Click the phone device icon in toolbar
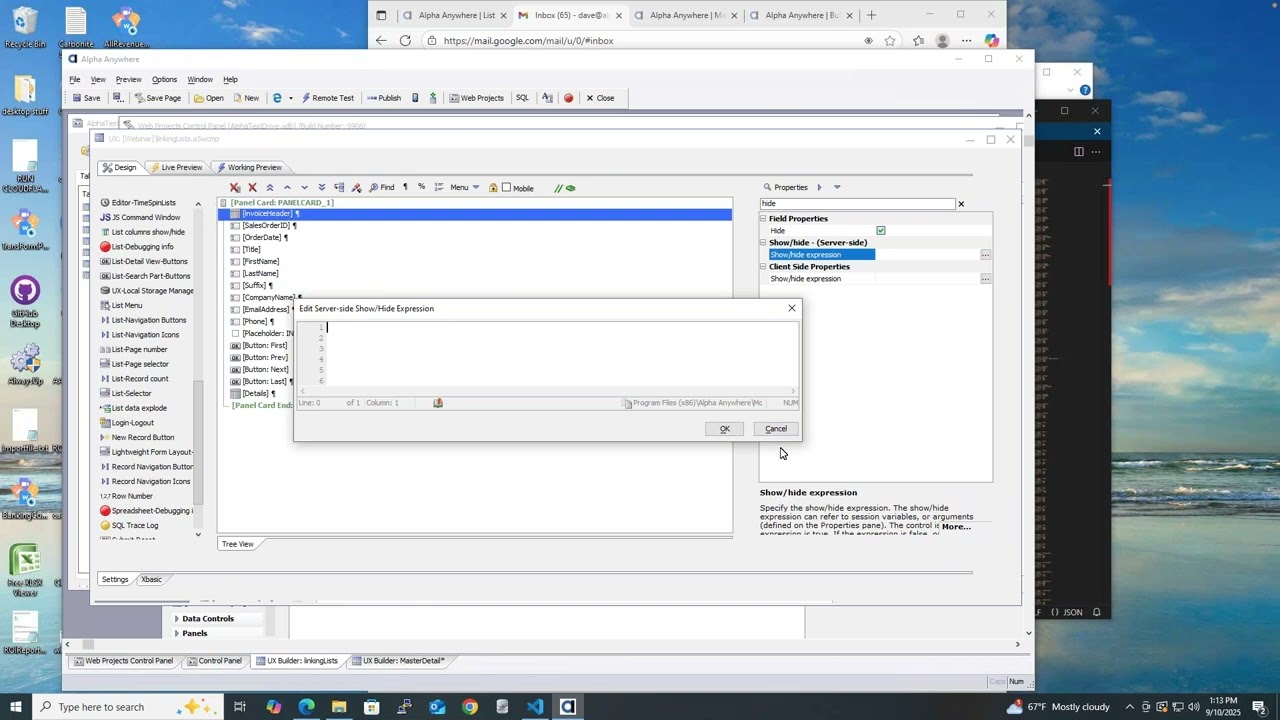The image size is (1280, 720). (x=415, y=98)
